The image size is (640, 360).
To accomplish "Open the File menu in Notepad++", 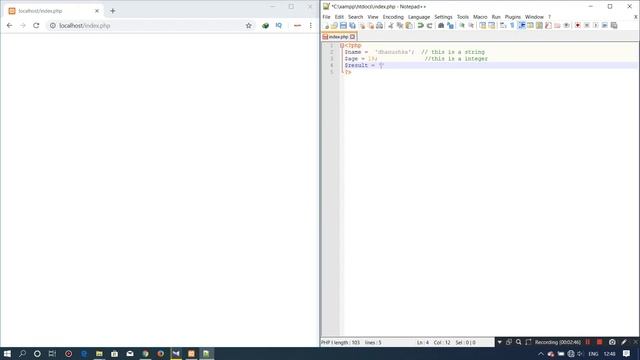I will click(326, 17).
